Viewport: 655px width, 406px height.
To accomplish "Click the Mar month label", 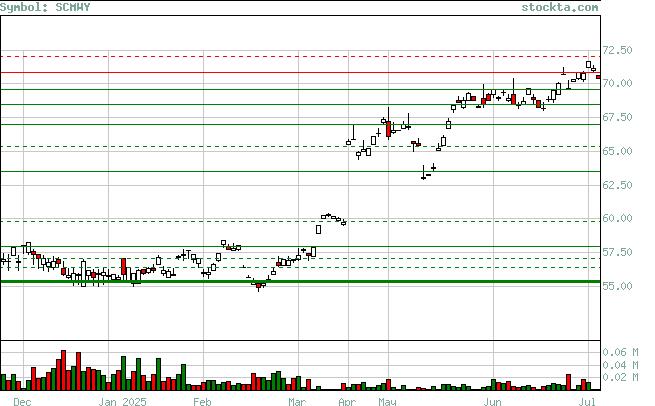I will coord(297,401).
